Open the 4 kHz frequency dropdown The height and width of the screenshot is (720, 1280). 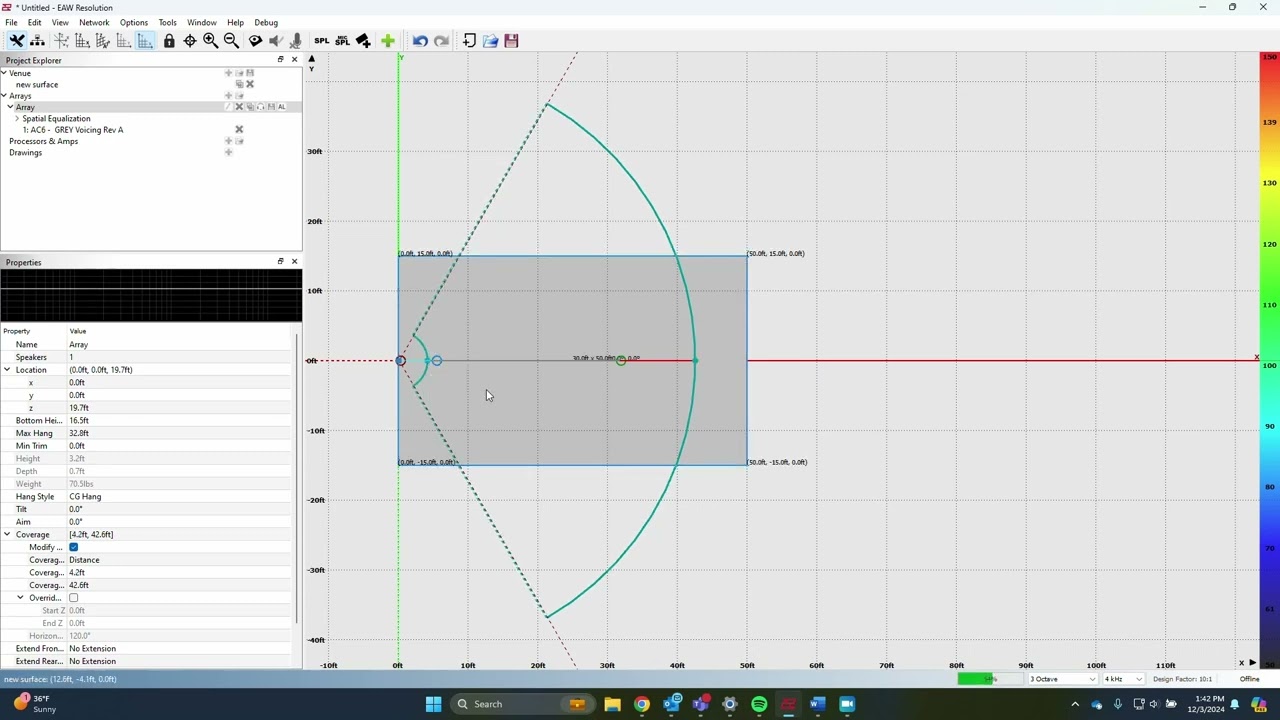(1122, 679)
